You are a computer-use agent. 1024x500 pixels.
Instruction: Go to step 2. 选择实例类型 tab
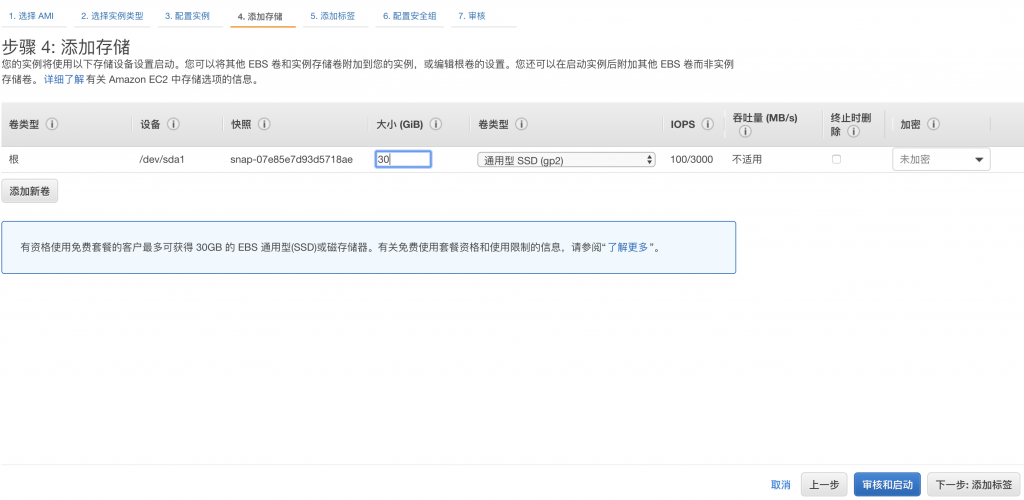tap(112, 16)
